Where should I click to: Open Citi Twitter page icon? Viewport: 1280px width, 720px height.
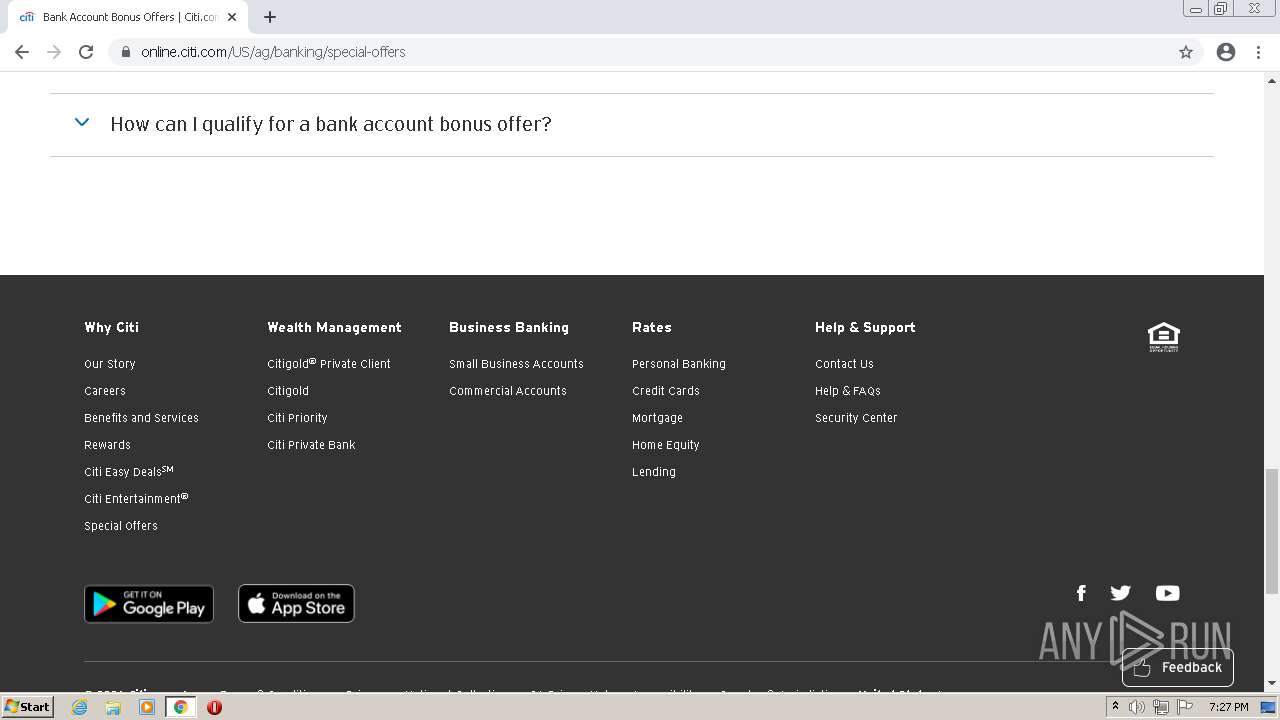point(1121,593)
